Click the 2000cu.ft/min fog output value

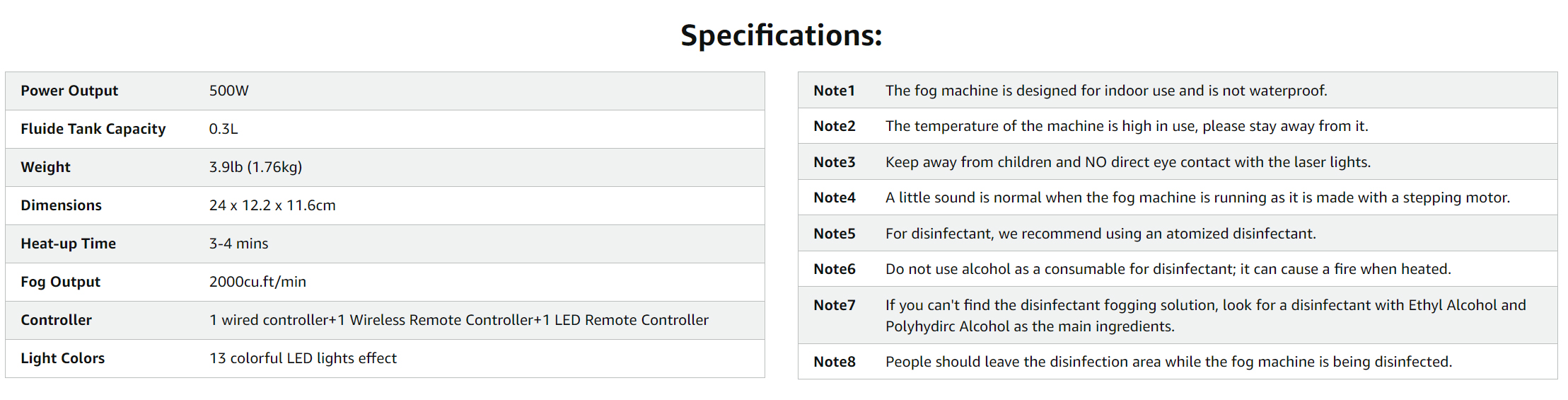tap(257, 282)
